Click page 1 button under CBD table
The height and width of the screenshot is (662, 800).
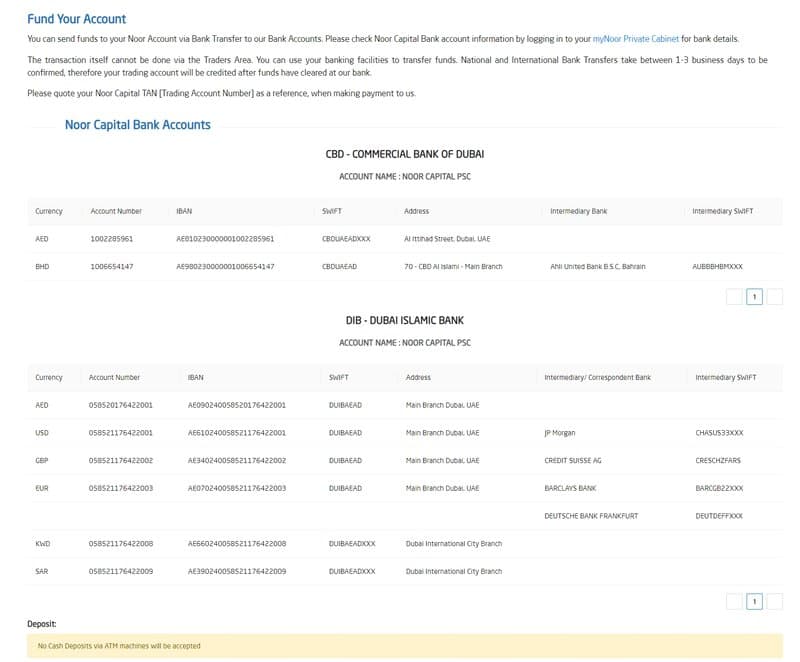tap(754, 296)
